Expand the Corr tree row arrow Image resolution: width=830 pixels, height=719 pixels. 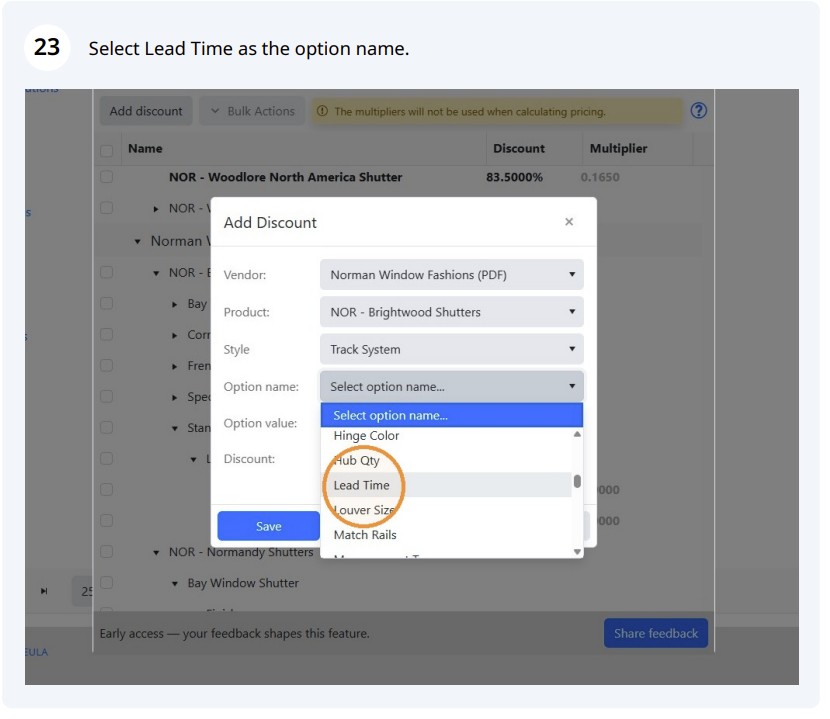point(175,336)
